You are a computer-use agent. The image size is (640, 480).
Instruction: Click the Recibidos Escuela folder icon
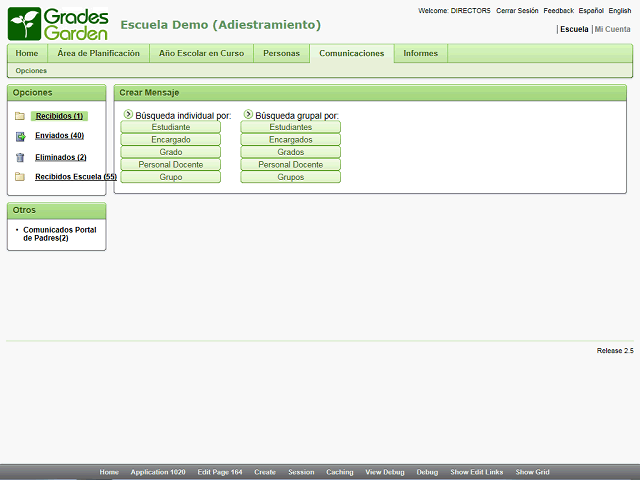click(20, 177)
